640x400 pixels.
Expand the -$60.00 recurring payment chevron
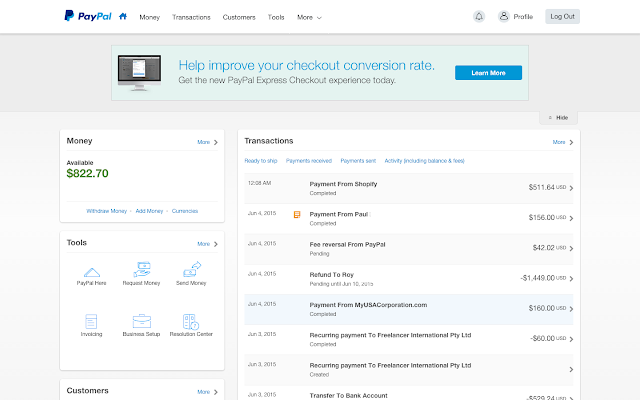click(x=571, y=339)
